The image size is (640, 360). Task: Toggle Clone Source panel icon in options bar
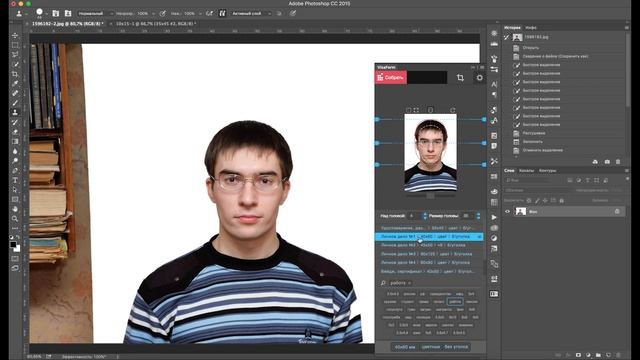tap(68, 13)
